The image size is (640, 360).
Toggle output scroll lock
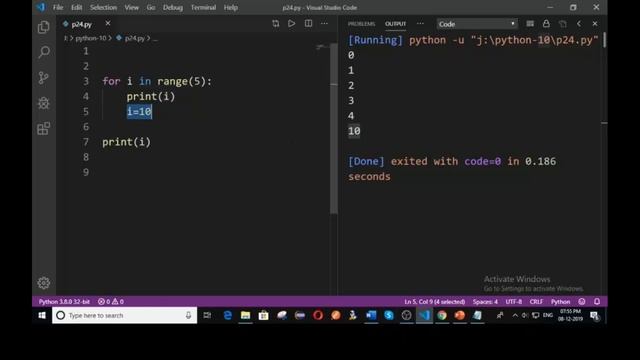[x=546, y=24]
